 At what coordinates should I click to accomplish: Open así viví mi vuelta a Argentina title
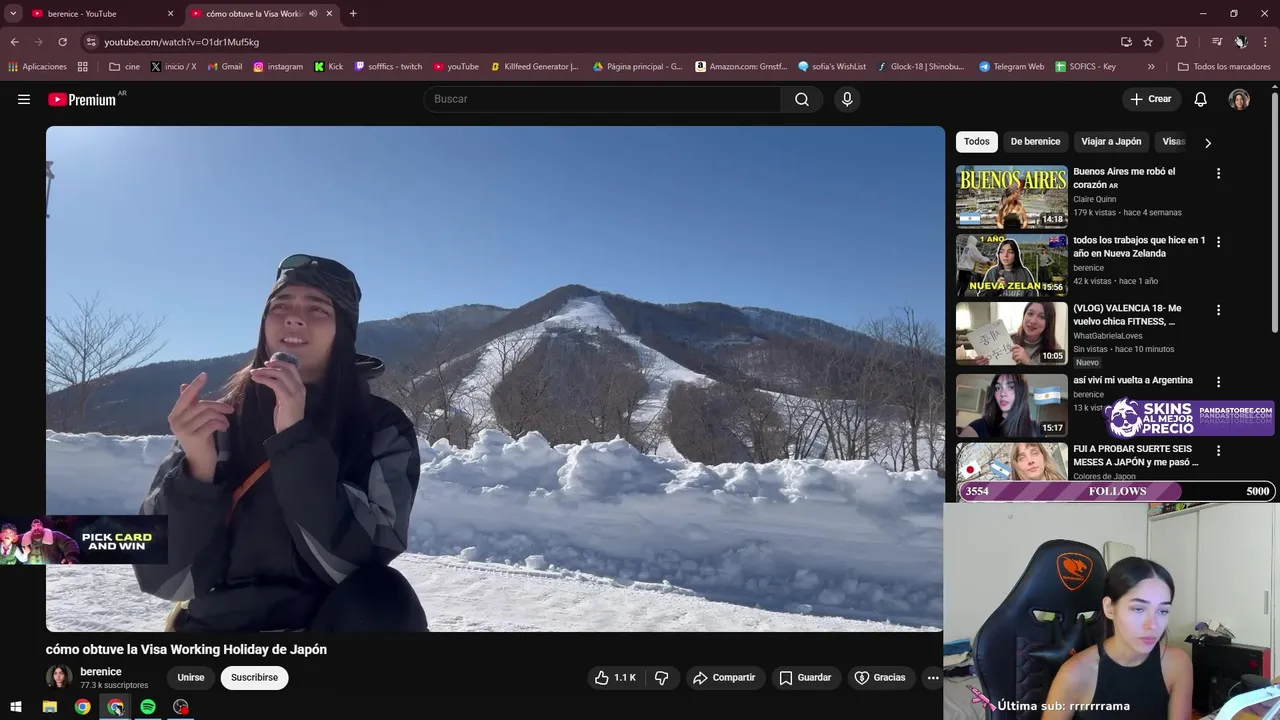pos(1133,381)
